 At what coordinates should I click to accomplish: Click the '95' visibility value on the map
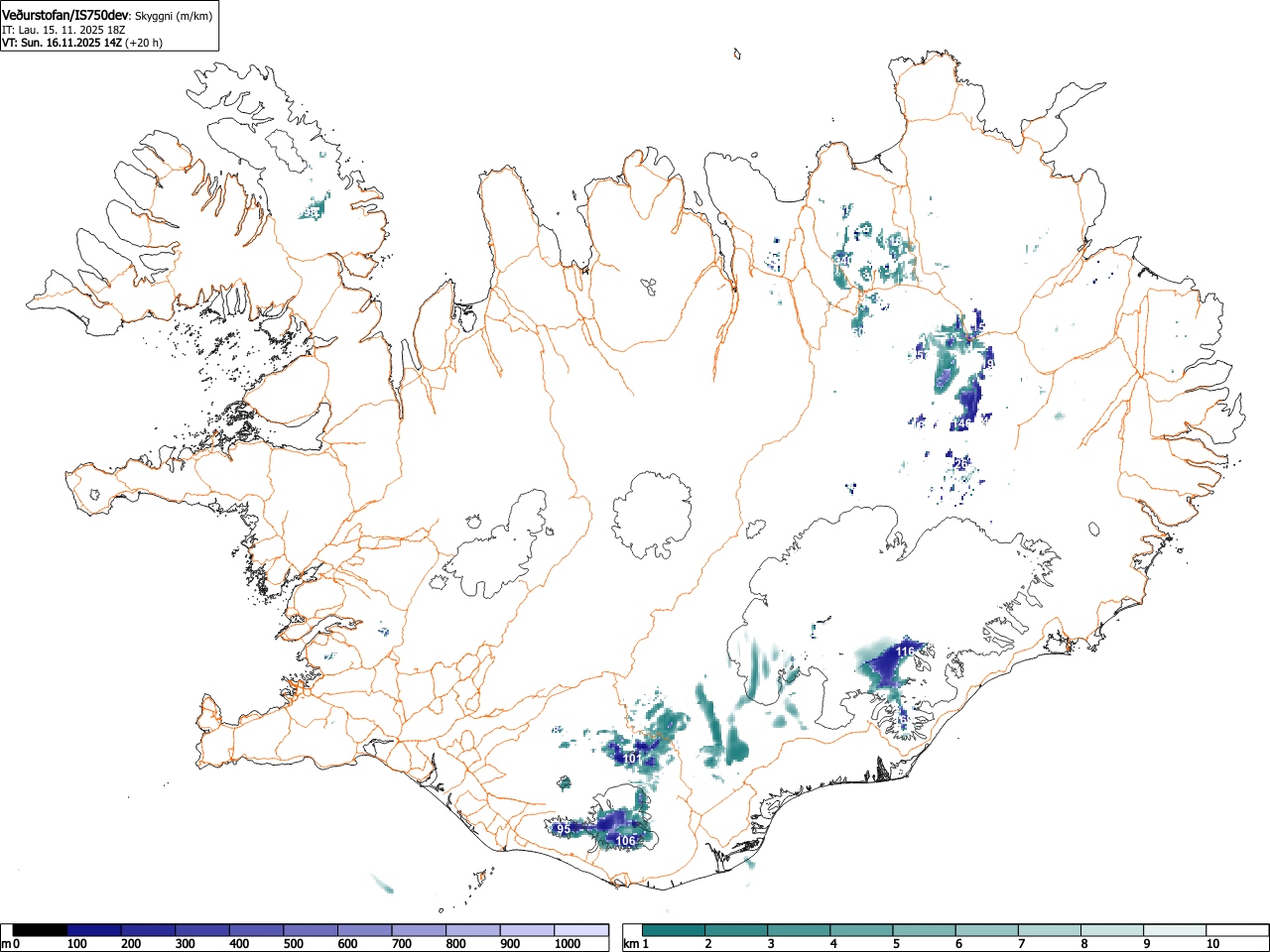563,829
